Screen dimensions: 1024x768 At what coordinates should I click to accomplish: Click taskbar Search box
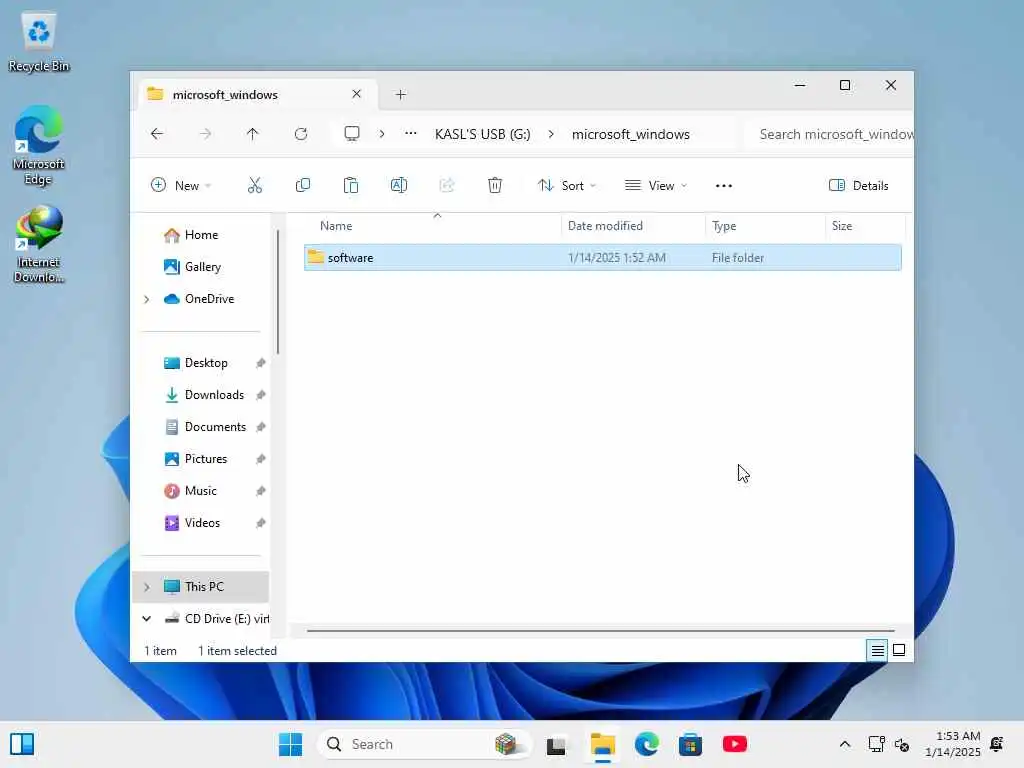pos(424,744)
